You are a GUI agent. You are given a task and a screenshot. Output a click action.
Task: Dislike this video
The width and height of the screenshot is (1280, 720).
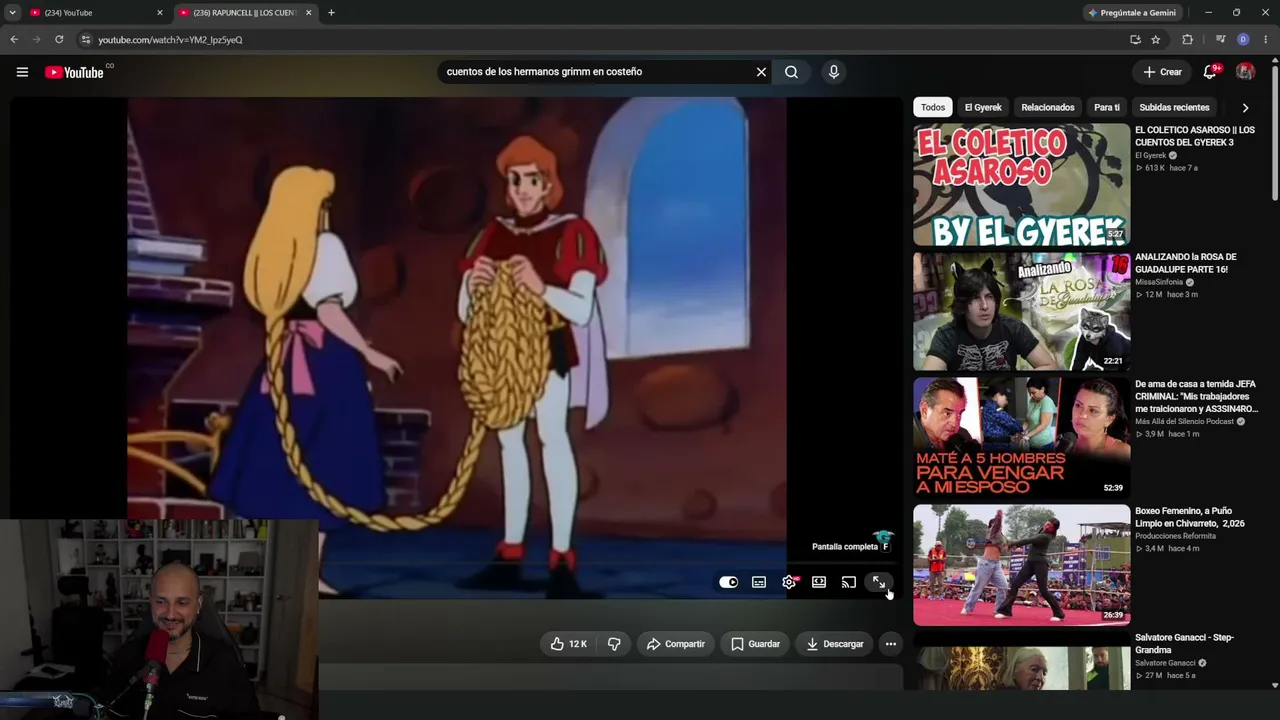[614, 644]
